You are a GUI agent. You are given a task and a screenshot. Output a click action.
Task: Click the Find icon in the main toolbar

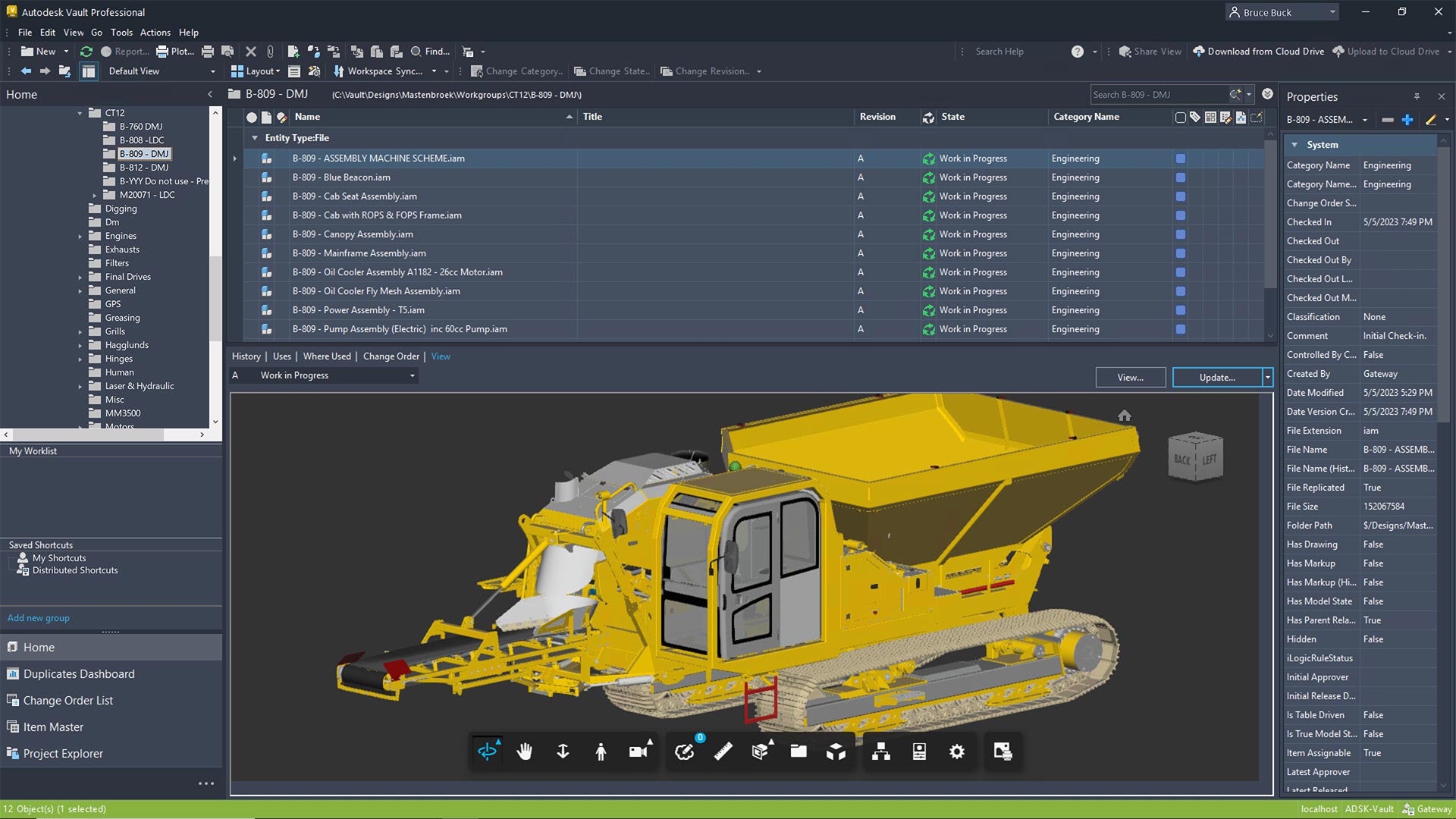[x=417, y=51]
